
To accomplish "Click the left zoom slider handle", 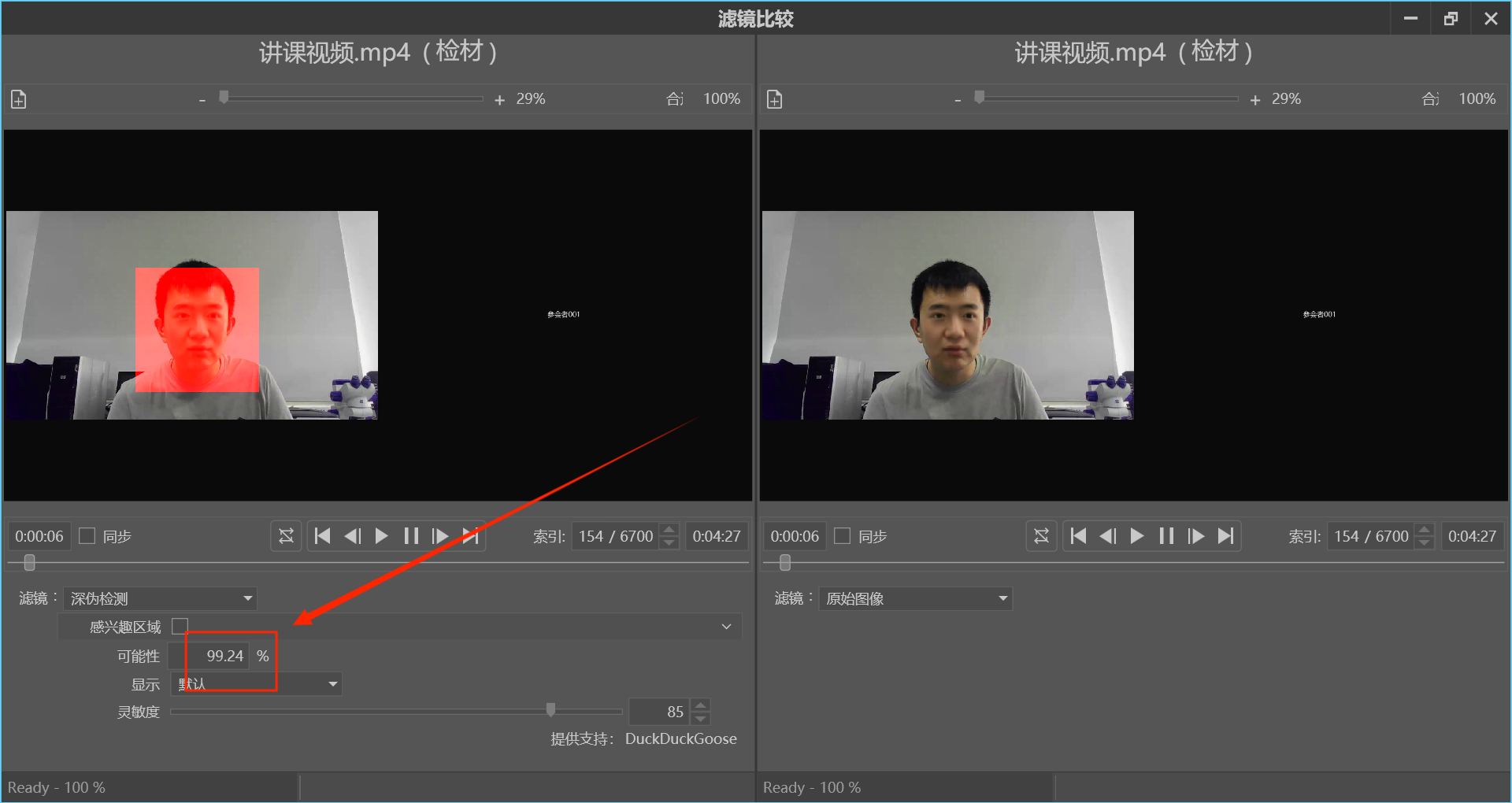I will pos(224,98).
